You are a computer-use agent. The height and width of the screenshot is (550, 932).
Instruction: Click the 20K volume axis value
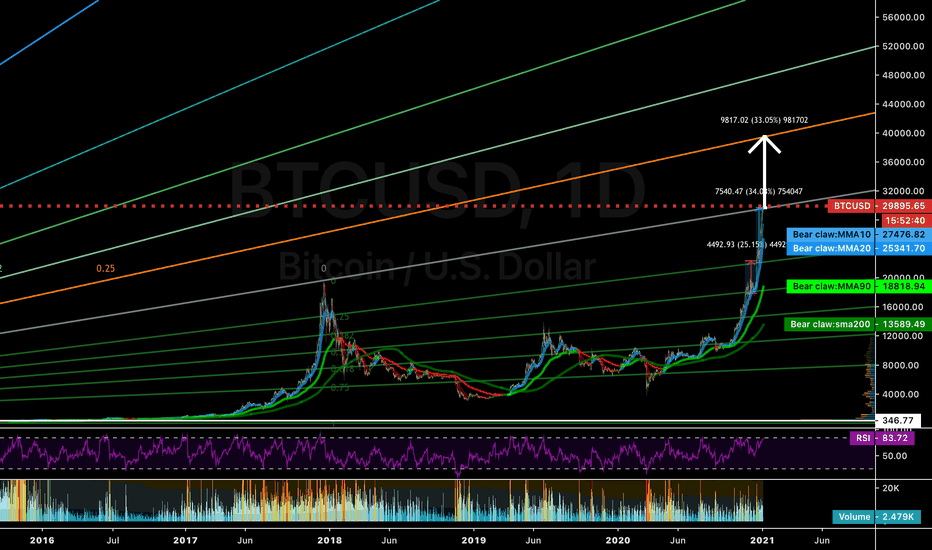890,488
